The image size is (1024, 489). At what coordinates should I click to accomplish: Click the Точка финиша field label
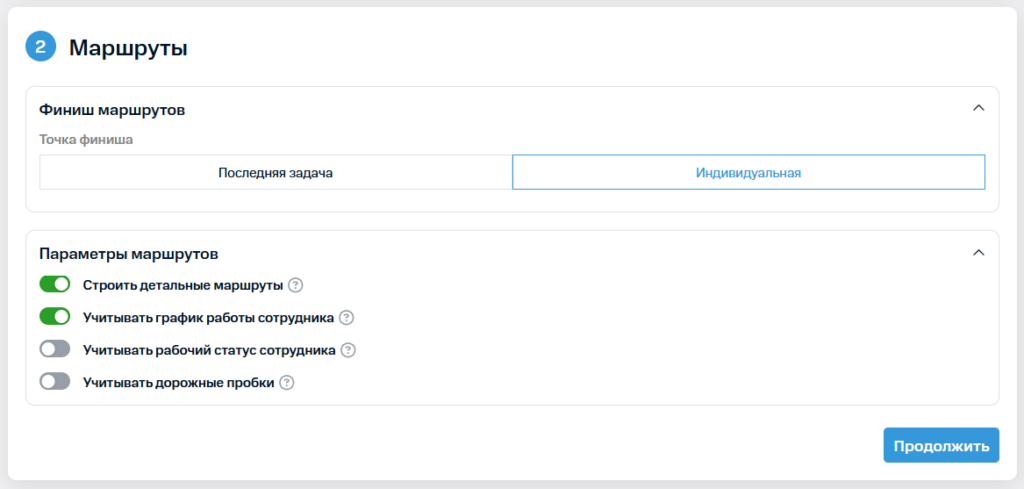[86, 139]
